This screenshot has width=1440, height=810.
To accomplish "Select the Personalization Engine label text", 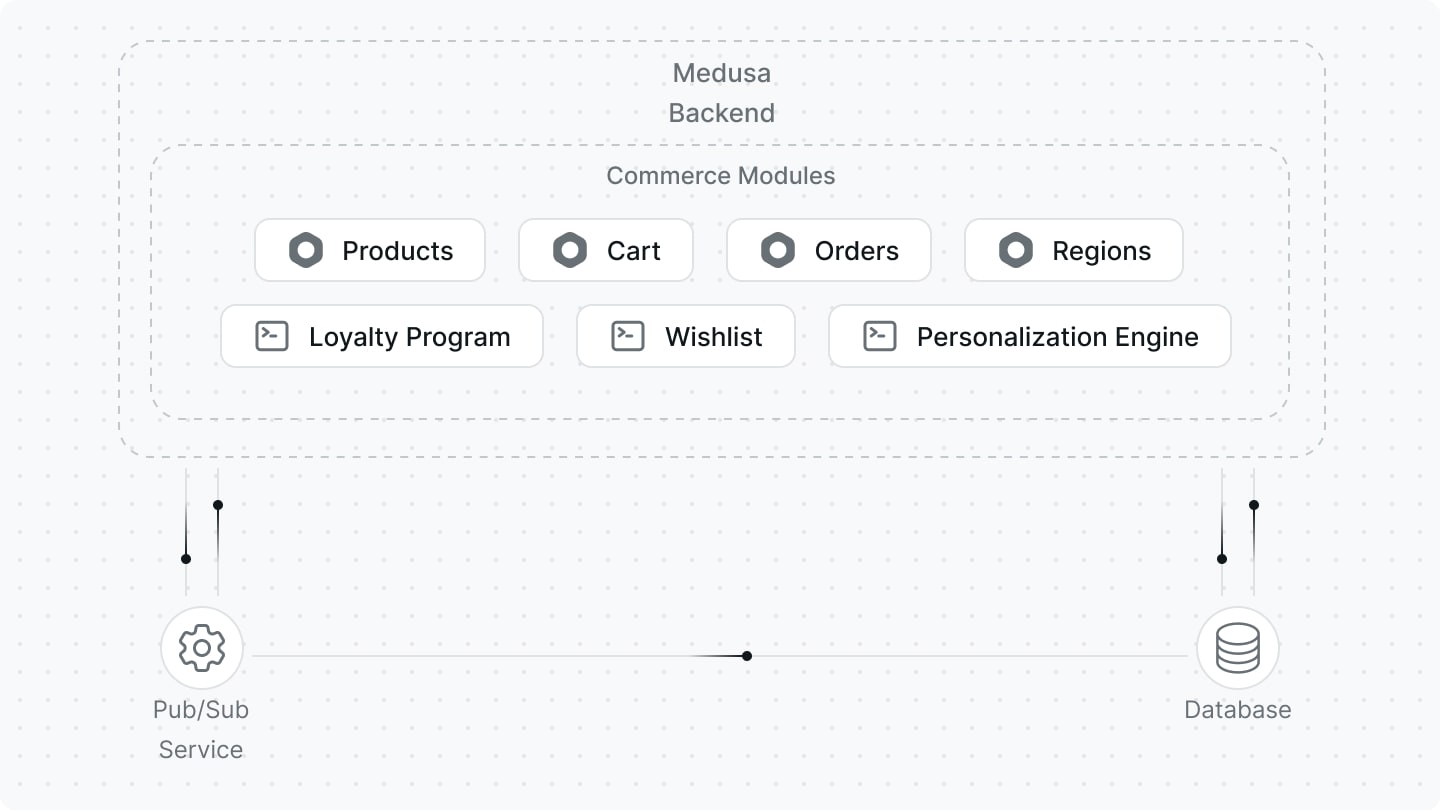I will click(x=1057, y=337).
